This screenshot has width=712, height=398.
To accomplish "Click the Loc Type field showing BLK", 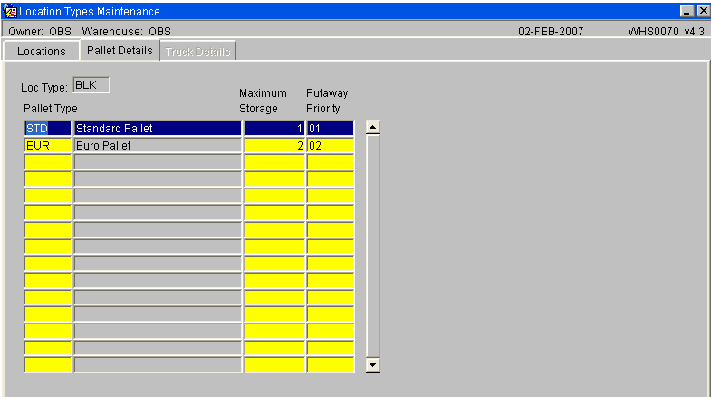I will coord(91,85).
